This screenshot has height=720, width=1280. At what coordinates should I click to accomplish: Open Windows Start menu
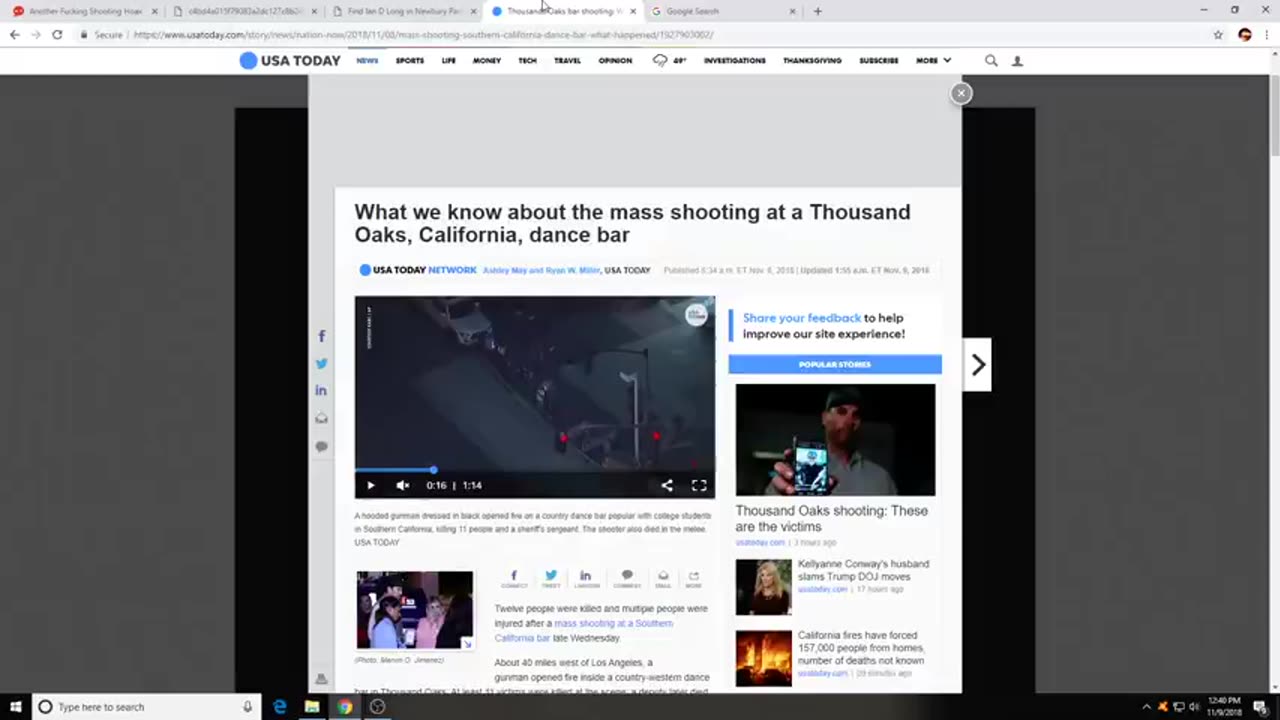pos(16,706)
